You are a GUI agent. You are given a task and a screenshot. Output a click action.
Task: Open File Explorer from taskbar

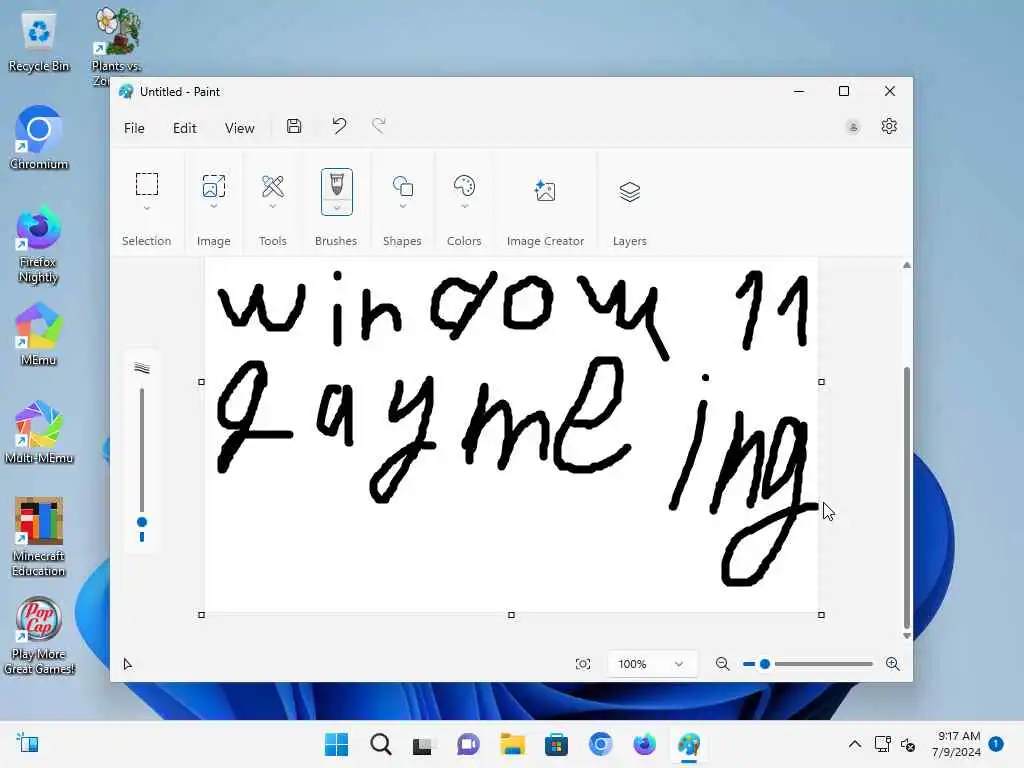[x=513, y=744]
